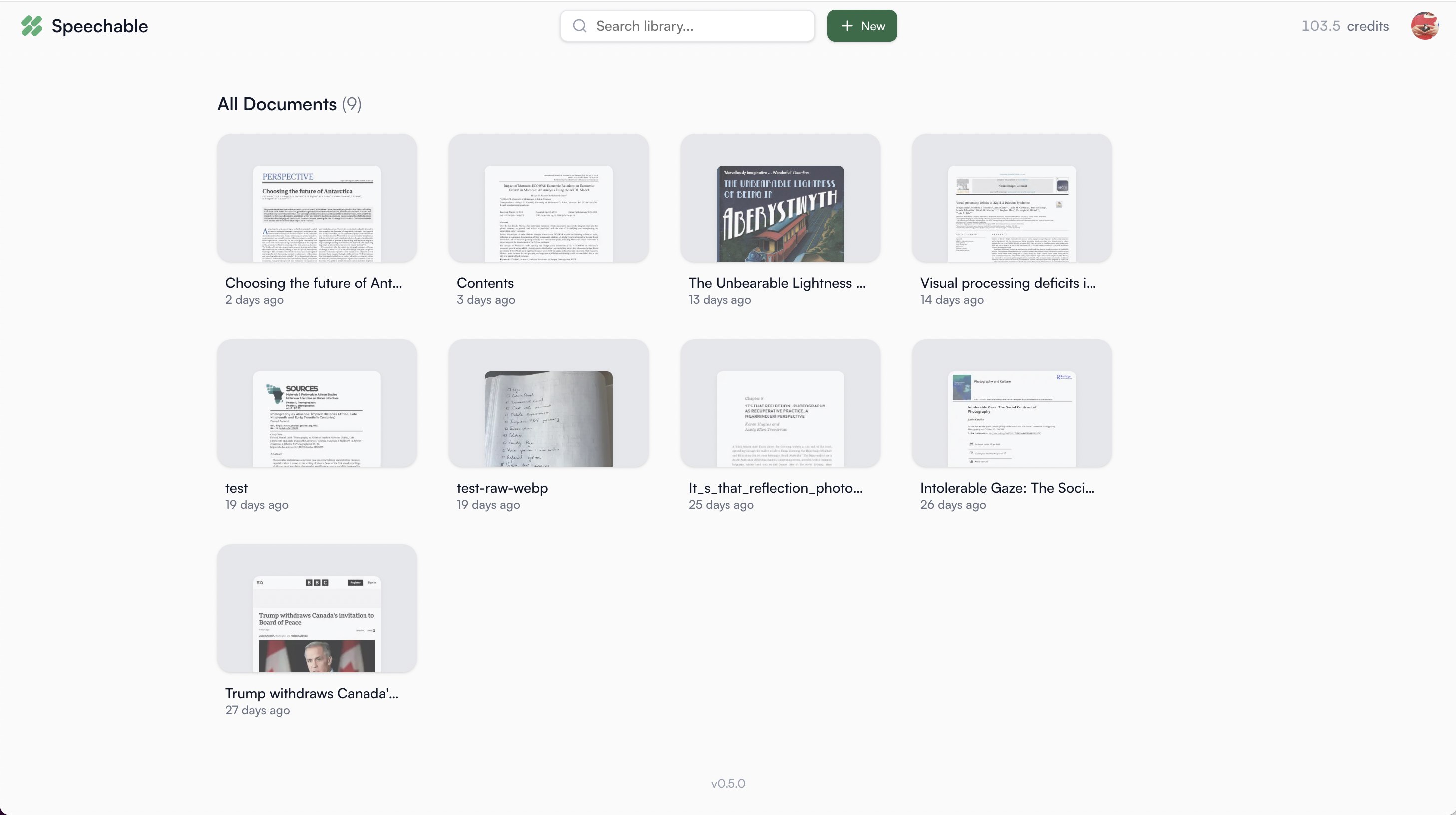Click the 'test-raw-webp' title text
The height and width of the screenshot is (815, 1456).
501,488
